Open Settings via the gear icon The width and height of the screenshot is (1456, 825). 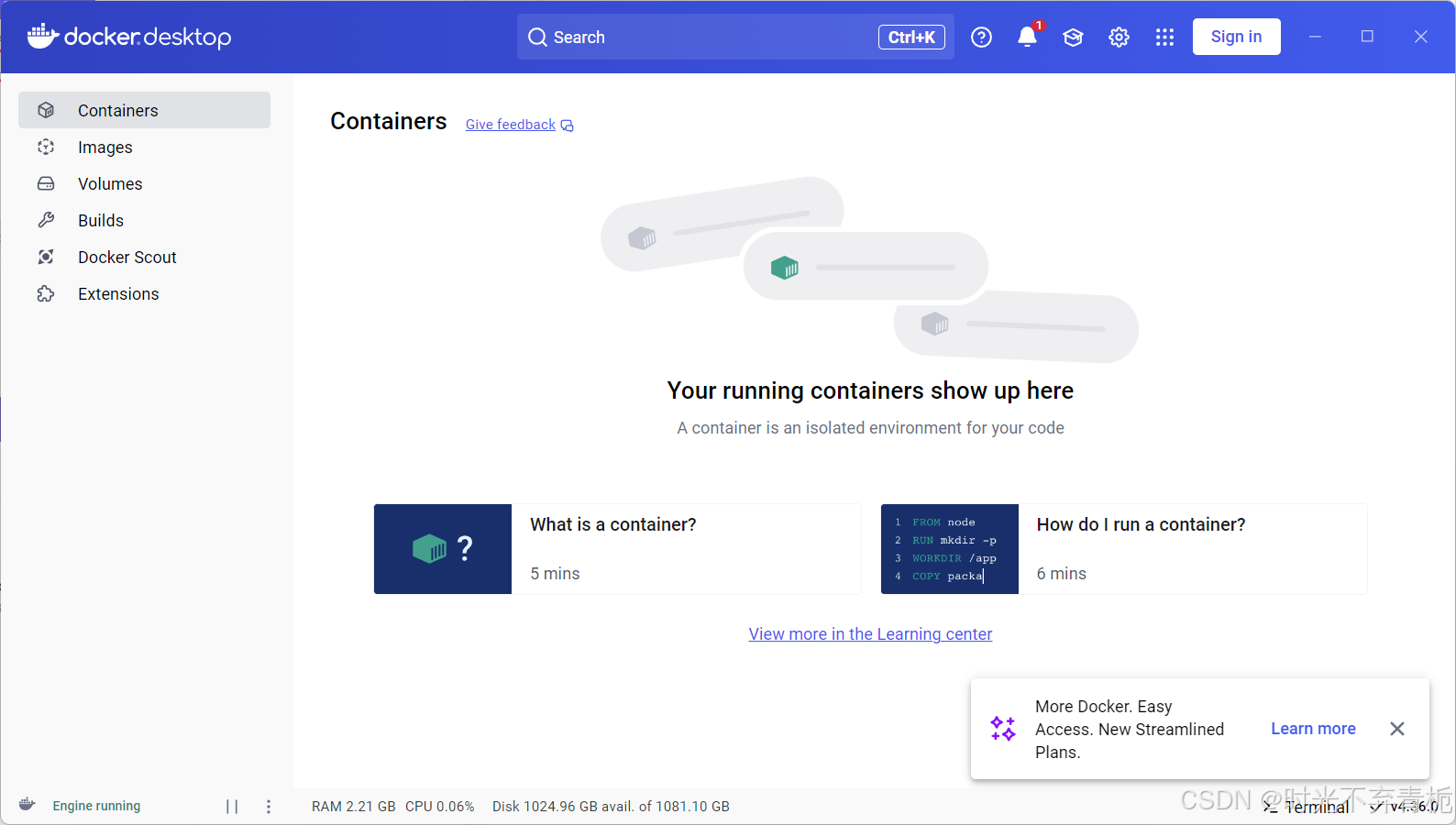(x=1119, y=37)
